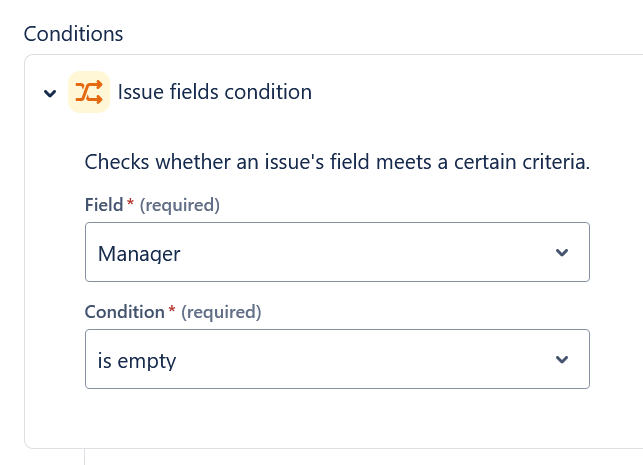Click the orange shuffle condition icon
The height and width of the screenshot is (465, 643).
point(89,92)
